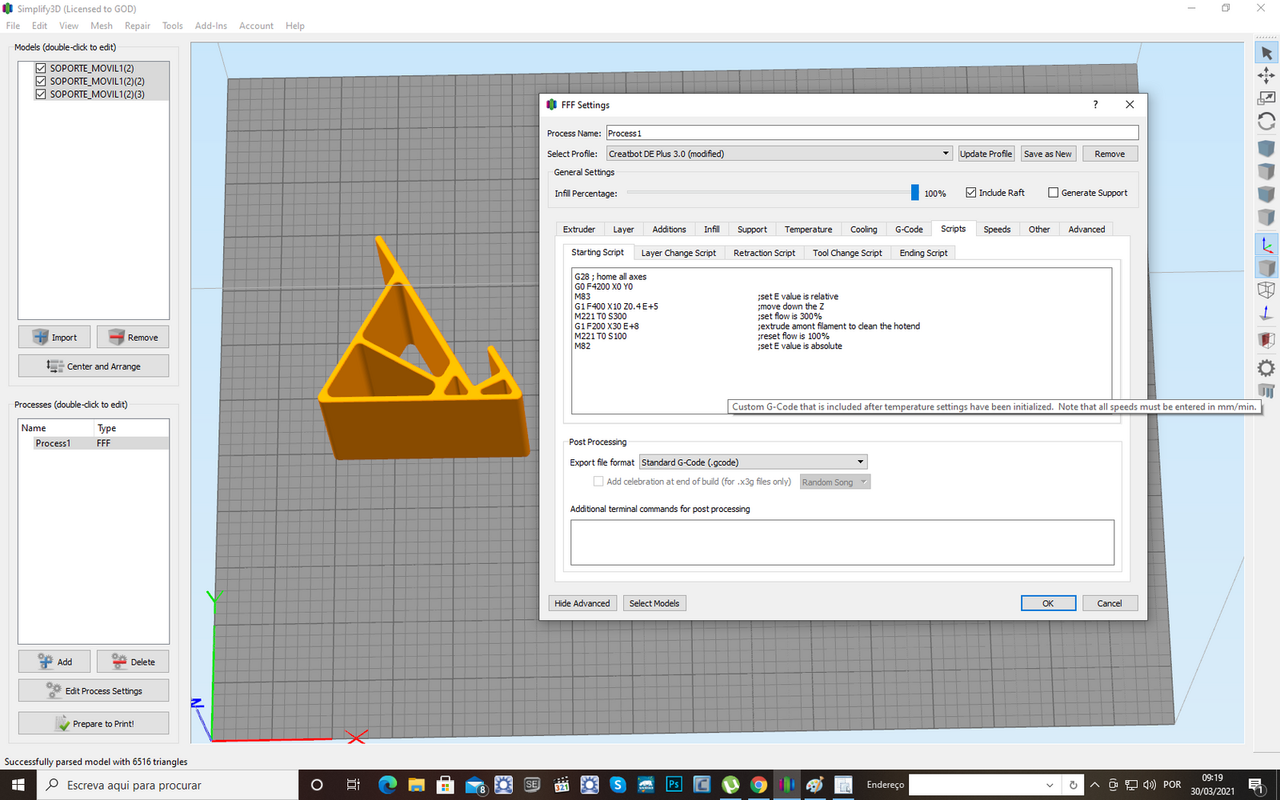Click the Prepare to Print! button
Image resolution: width=1280 pixels, height=800 pixels.
93,723
